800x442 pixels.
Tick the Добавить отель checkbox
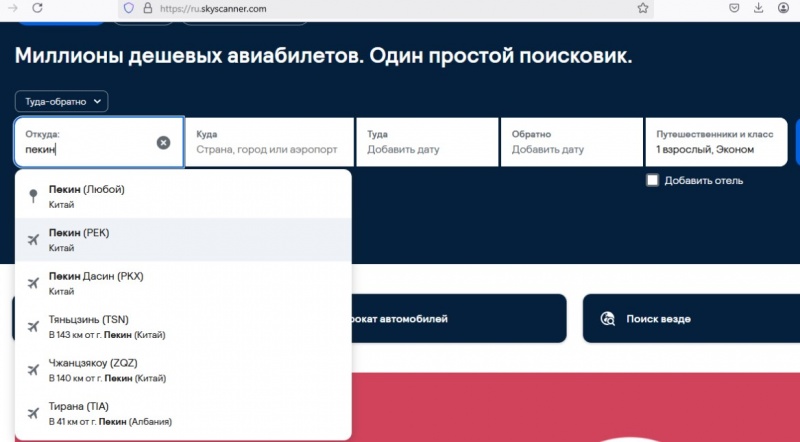coord(653,180)
